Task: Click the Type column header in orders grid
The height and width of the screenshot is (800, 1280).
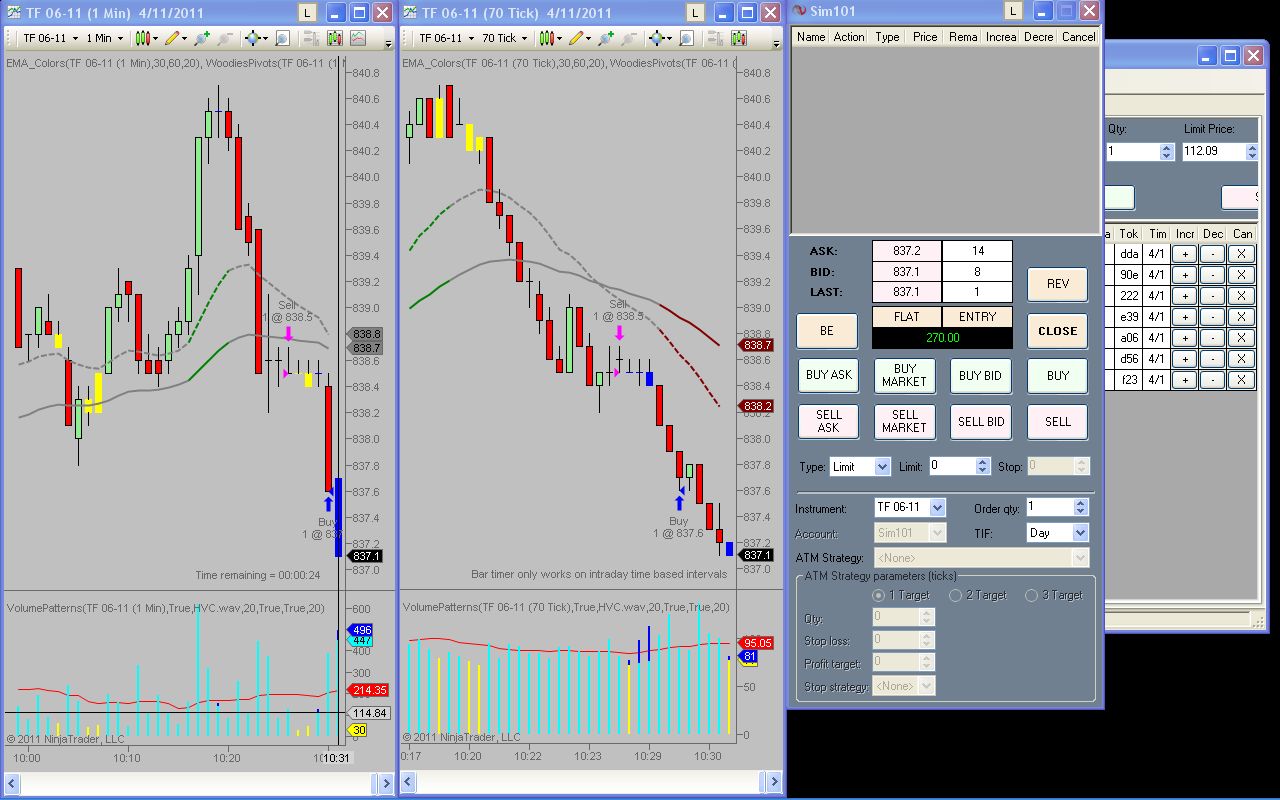Action: (x=888, y=37)
